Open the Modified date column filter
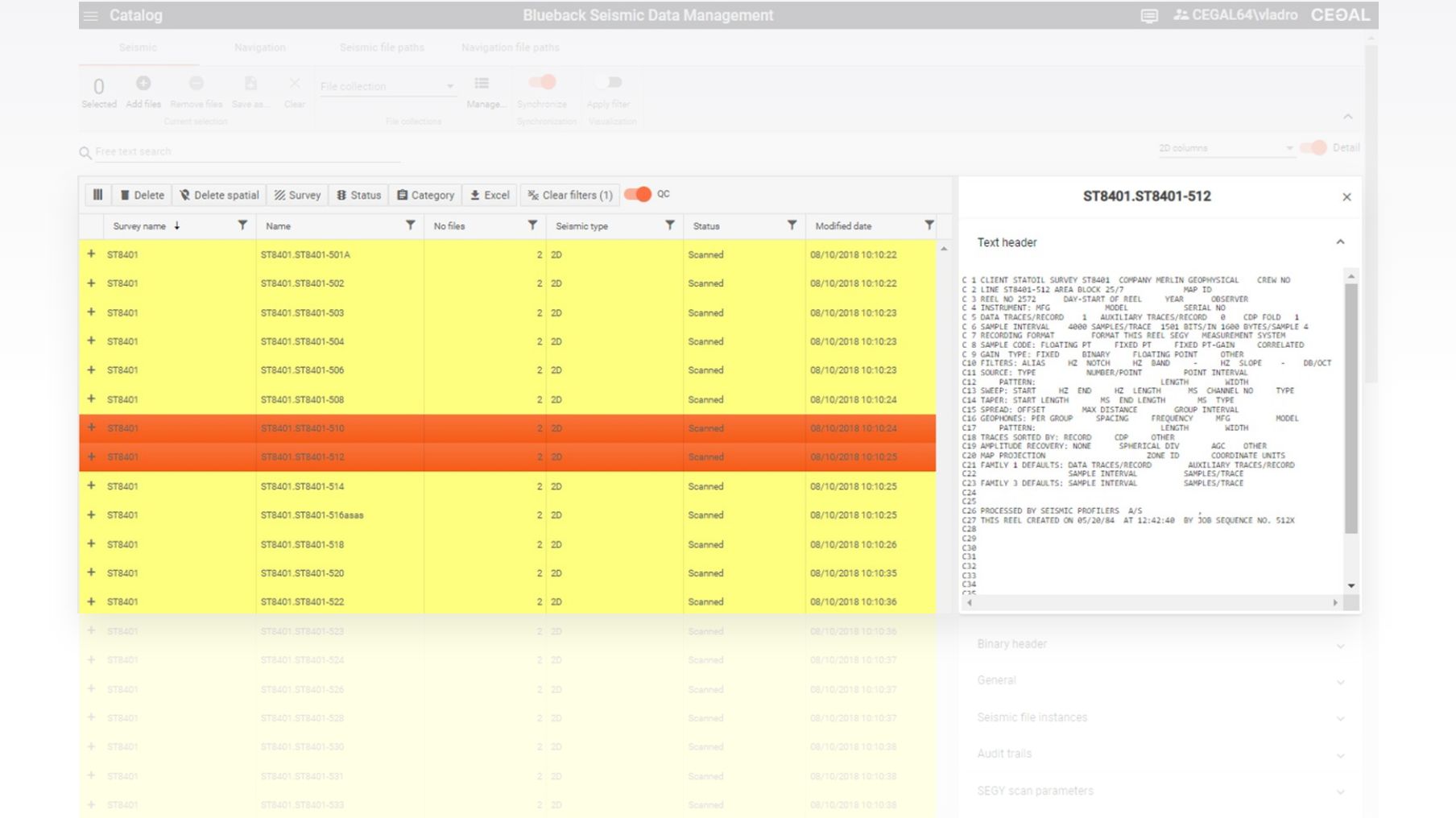The width and height of the screenshot is (1456, 818). 929,225
